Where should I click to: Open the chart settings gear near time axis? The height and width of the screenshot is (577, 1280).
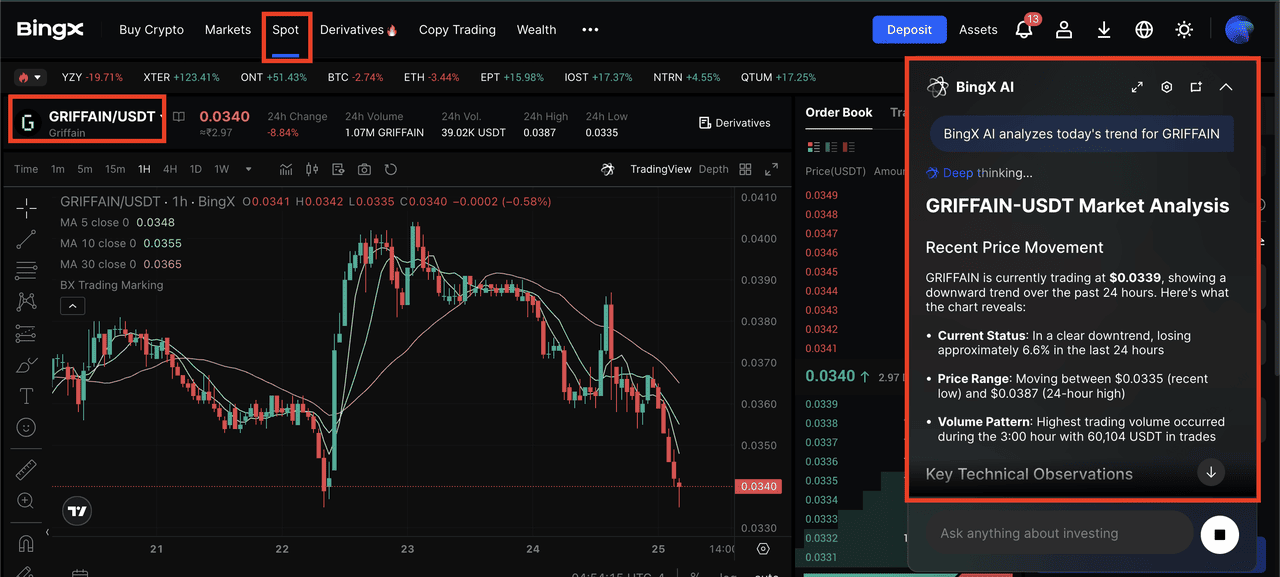click(763, 549)
